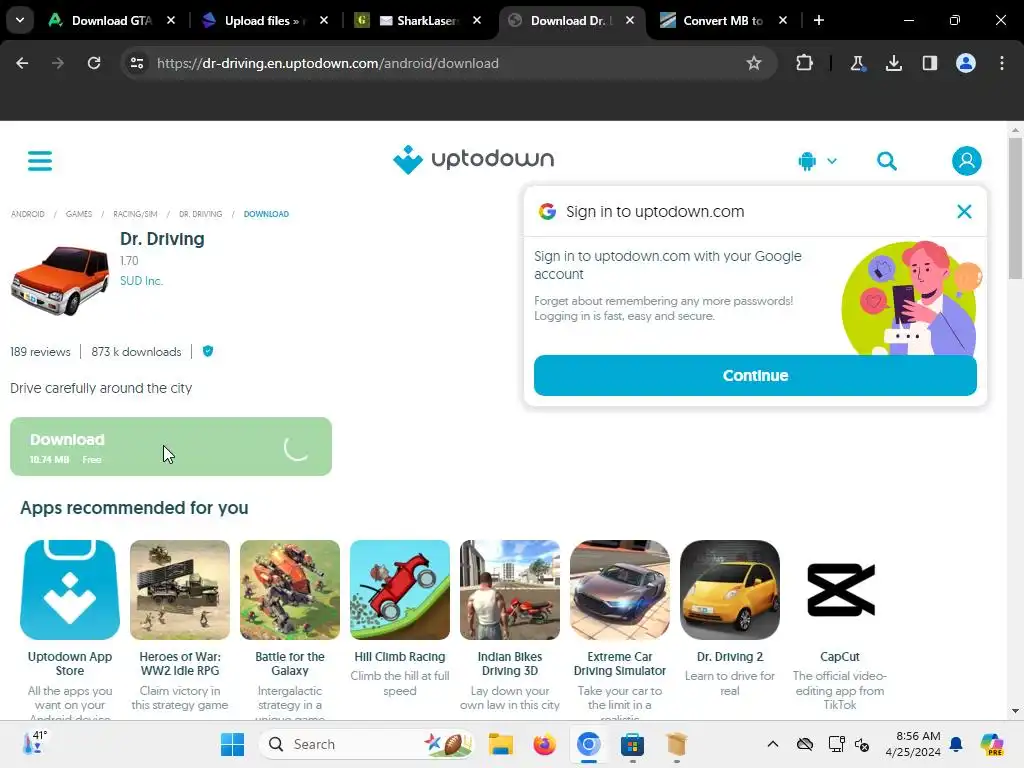Click the green Download button
This screenshot has width=1024, height=768.
[171, 447]
